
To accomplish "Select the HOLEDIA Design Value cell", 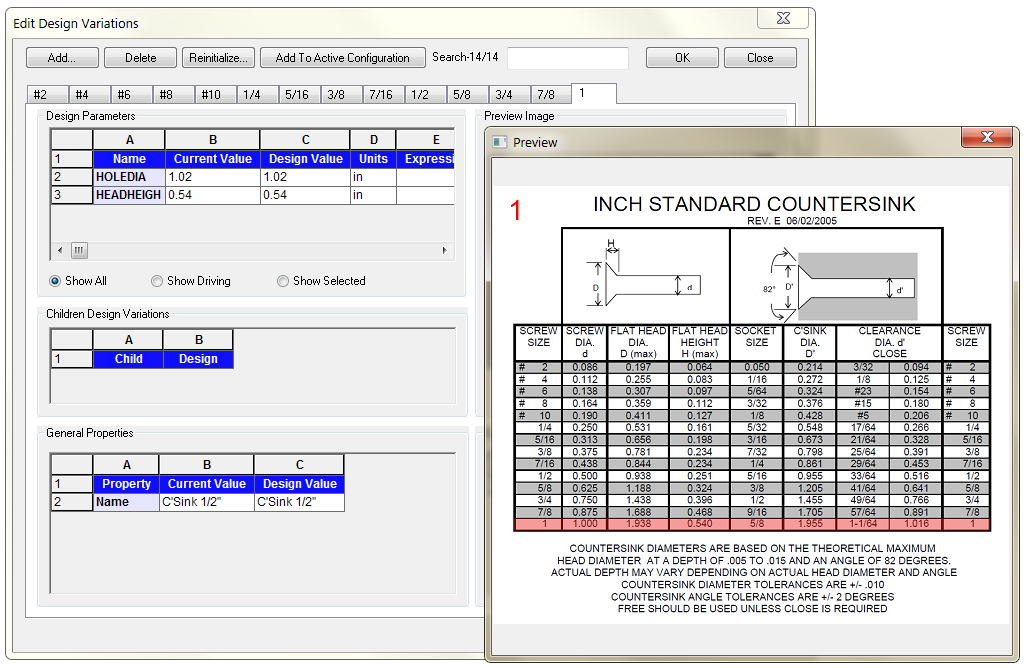I will click(x=305, y=177).
